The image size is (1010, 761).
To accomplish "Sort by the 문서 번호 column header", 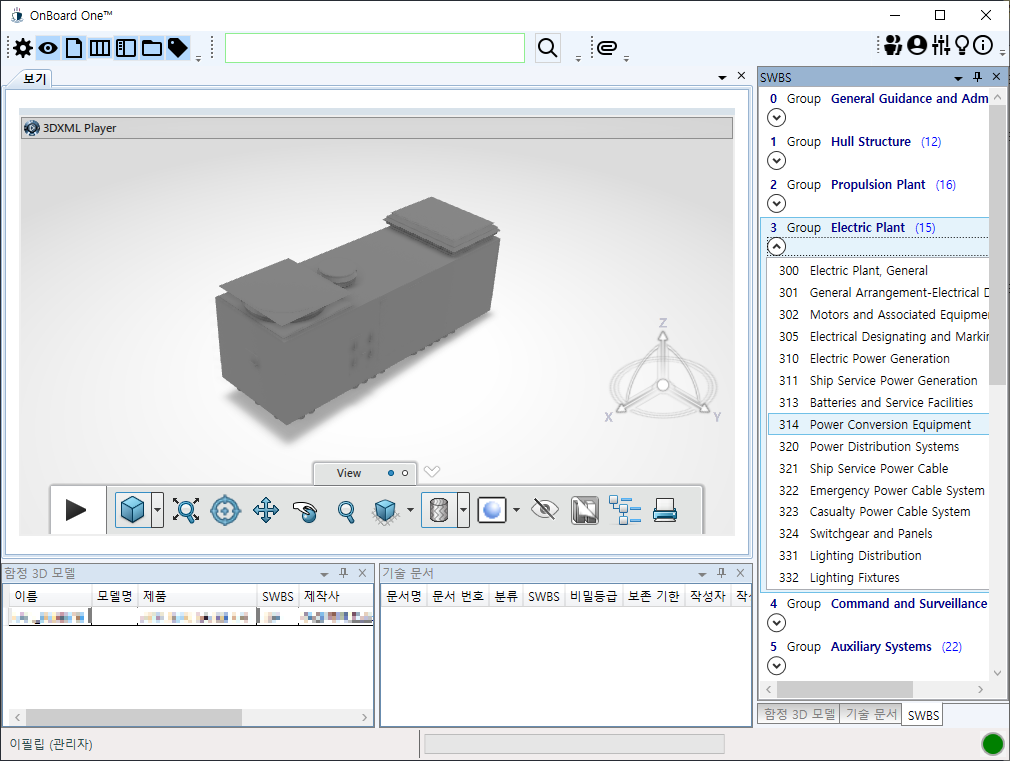I will 458,596.
